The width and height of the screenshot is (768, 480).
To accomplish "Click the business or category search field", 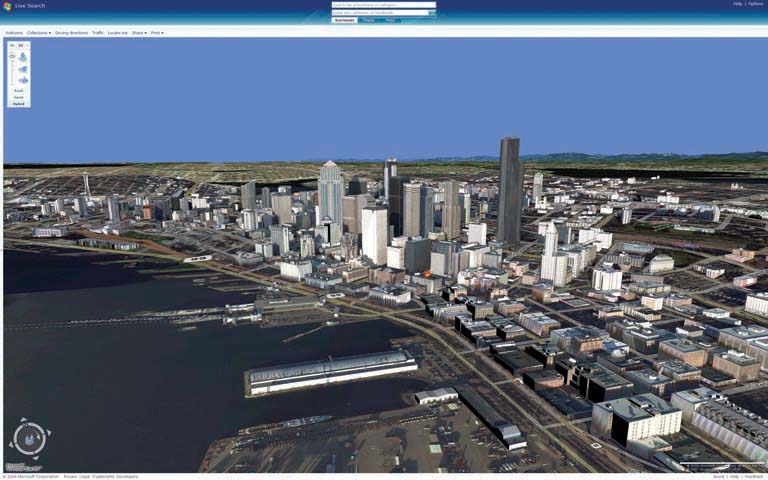I will (x=384, y=5).
